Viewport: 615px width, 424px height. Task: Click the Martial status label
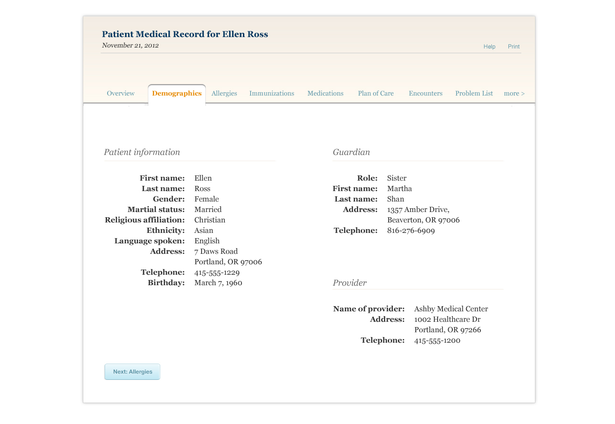tap(156, 209)
